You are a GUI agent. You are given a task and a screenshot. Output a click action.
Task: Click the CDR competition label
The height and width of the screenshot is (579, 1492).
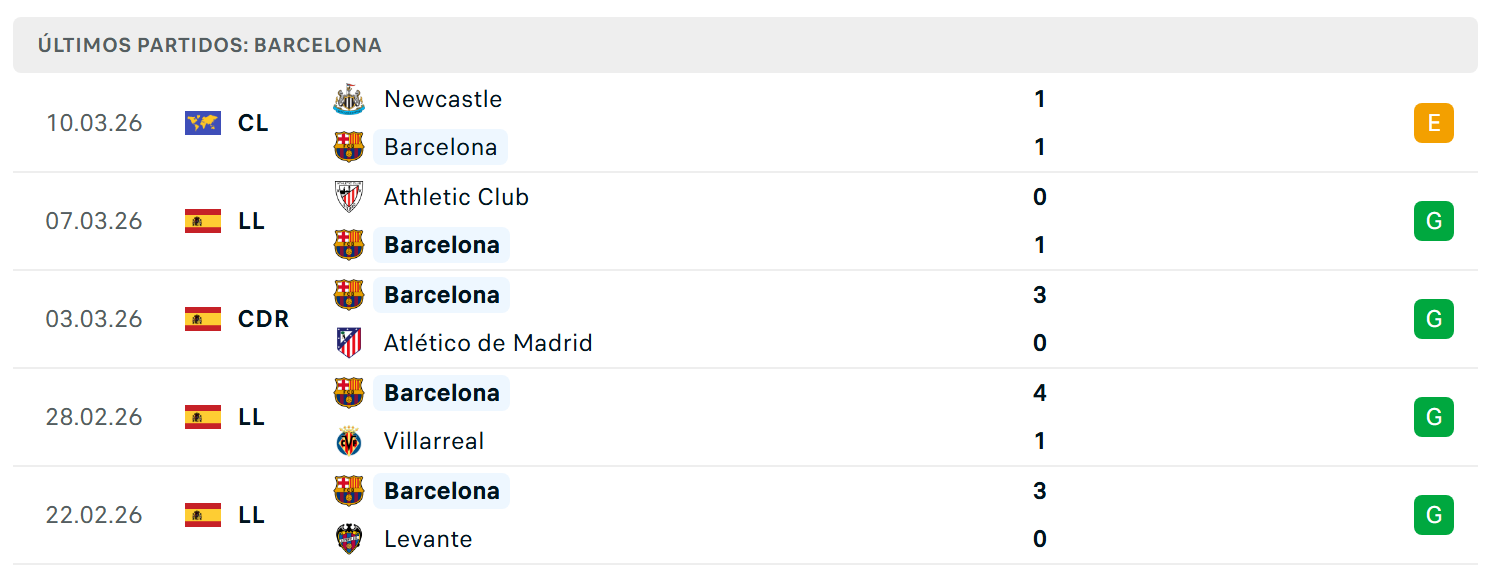pos(264,319)
